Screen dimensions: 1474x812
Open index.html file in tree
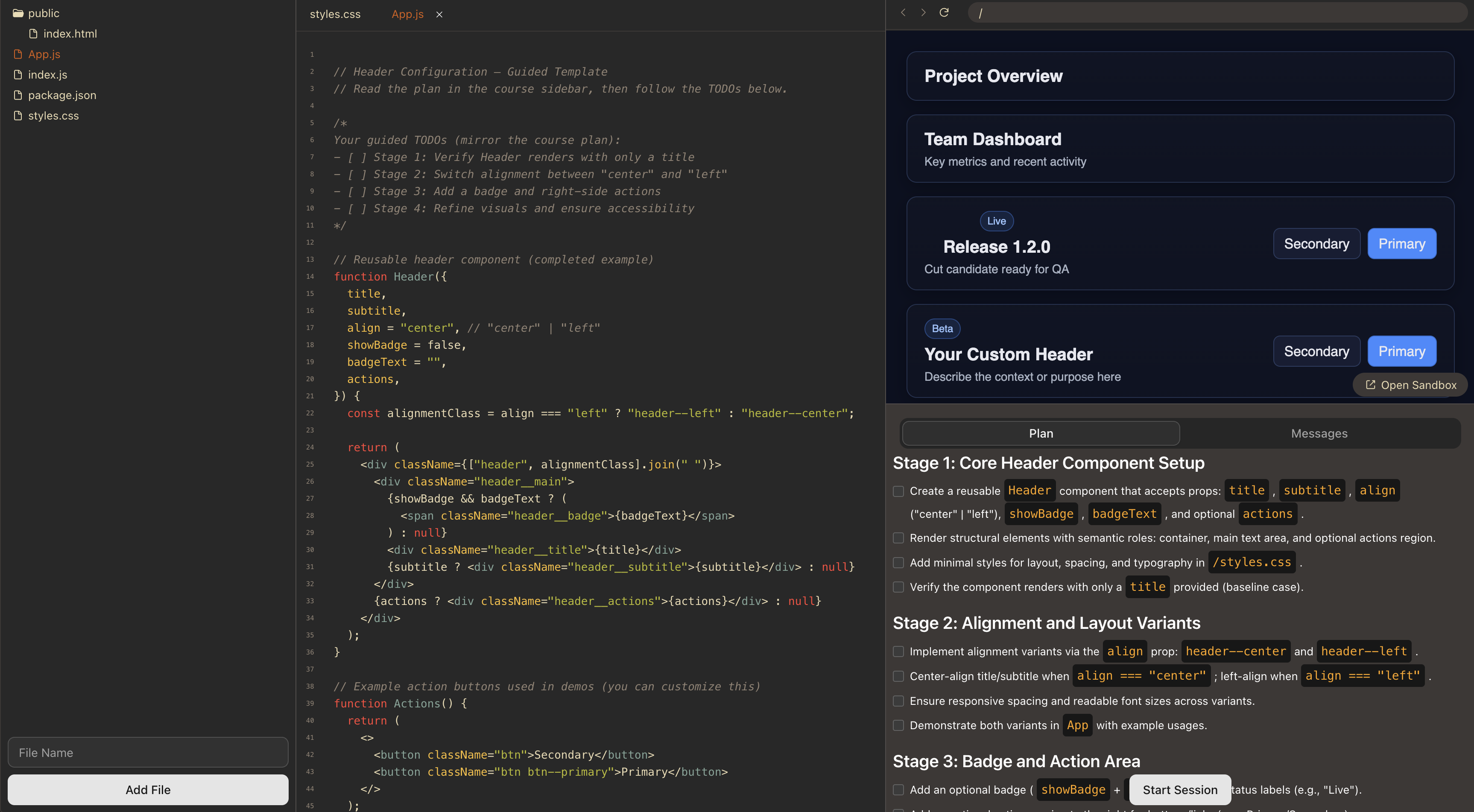(x=70, y=34)
